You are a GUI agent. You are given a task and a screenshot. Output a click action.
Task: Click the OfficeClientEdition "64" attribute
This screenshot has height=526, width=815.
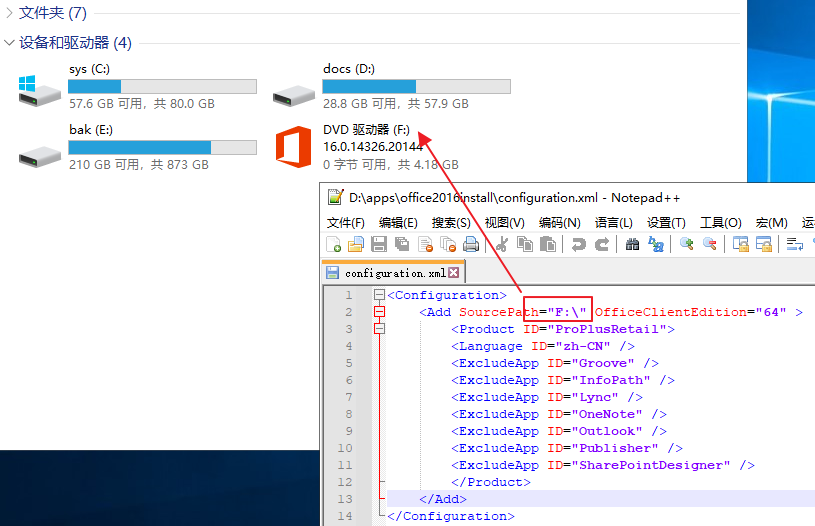[690, 312]
